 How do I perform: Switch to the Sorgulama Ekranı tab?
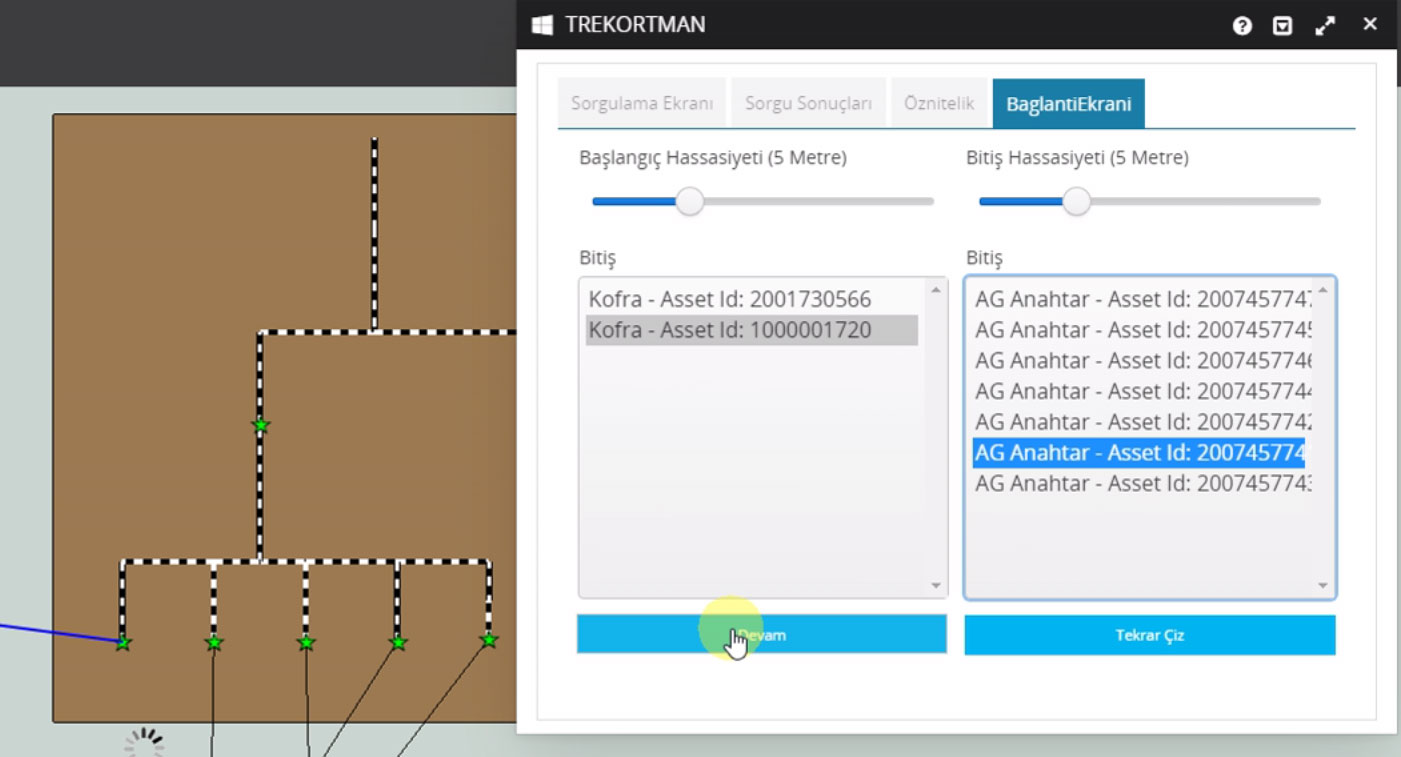tap(642, 104)
